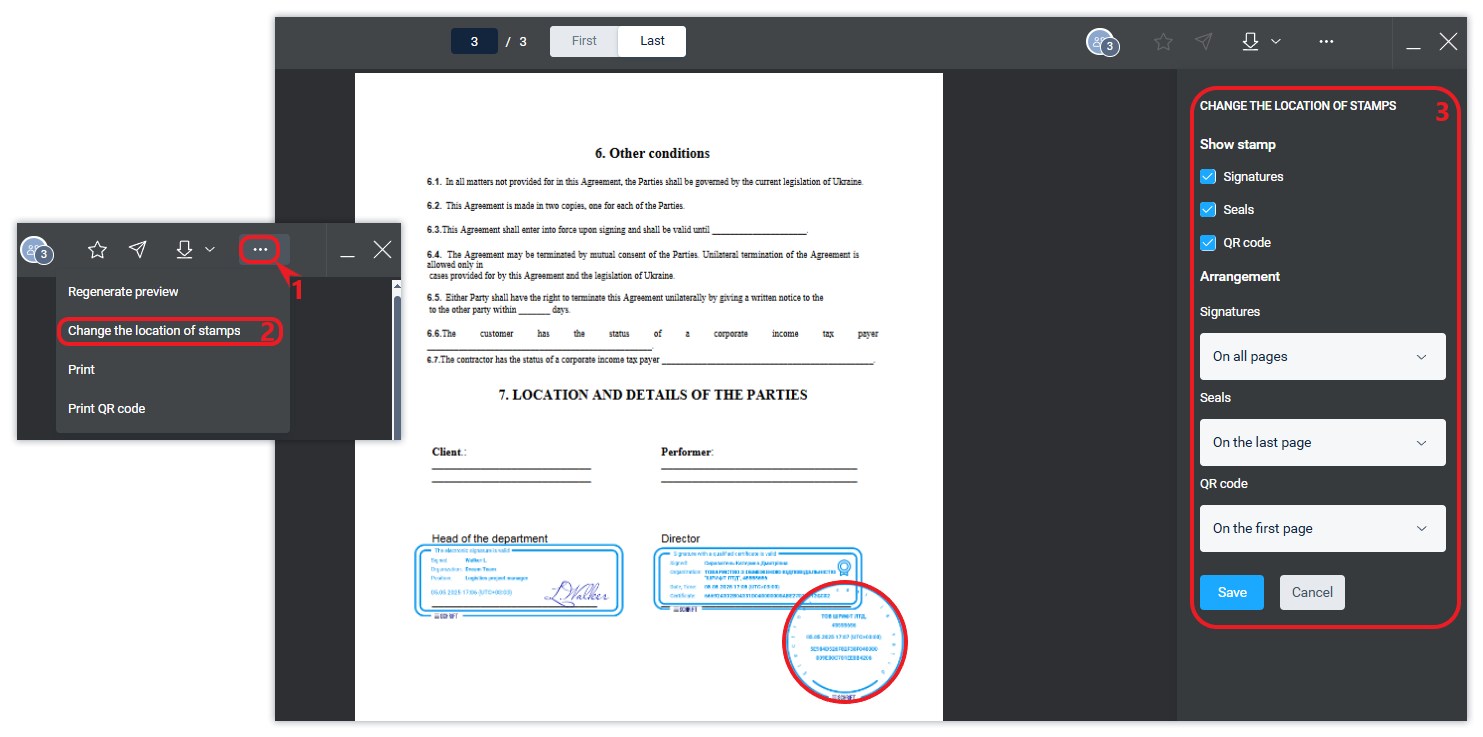This screenshot has width=1483, height=737.
Task: Click the vertical scrollbar in the small menu panel
Action: 397,360
